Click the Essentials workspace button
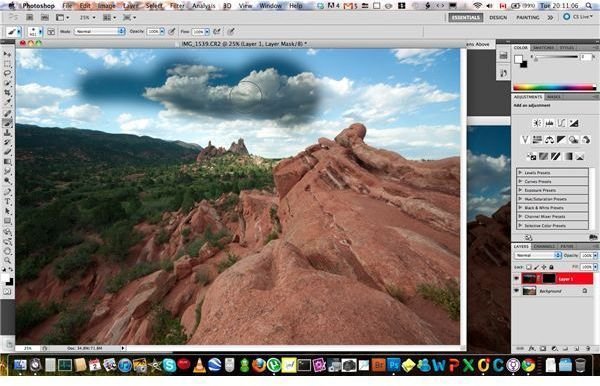The image size is (600, 386). coord(466,18)
